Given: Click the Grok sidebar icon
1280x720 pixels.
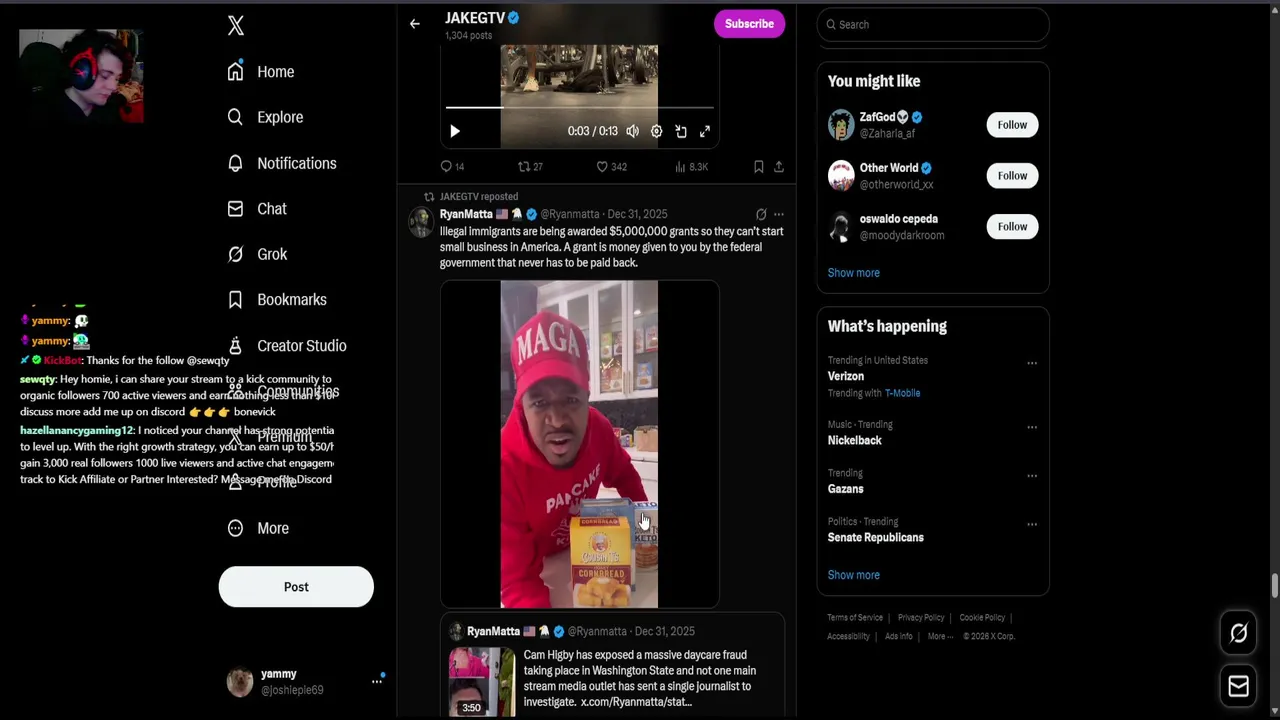Looking at the screenshot, I should 235,254.
